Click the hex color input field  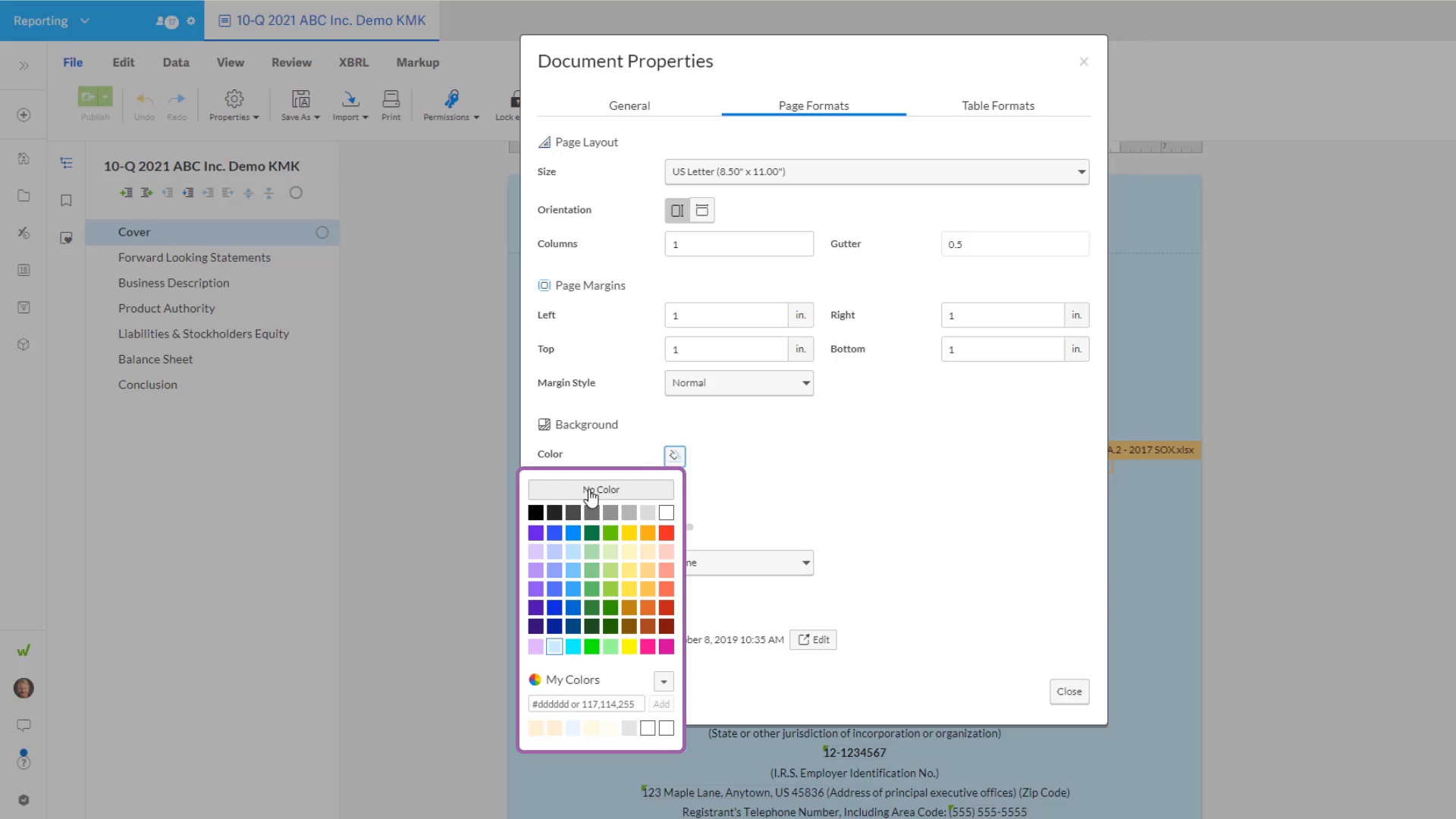(x=585, y=704)
